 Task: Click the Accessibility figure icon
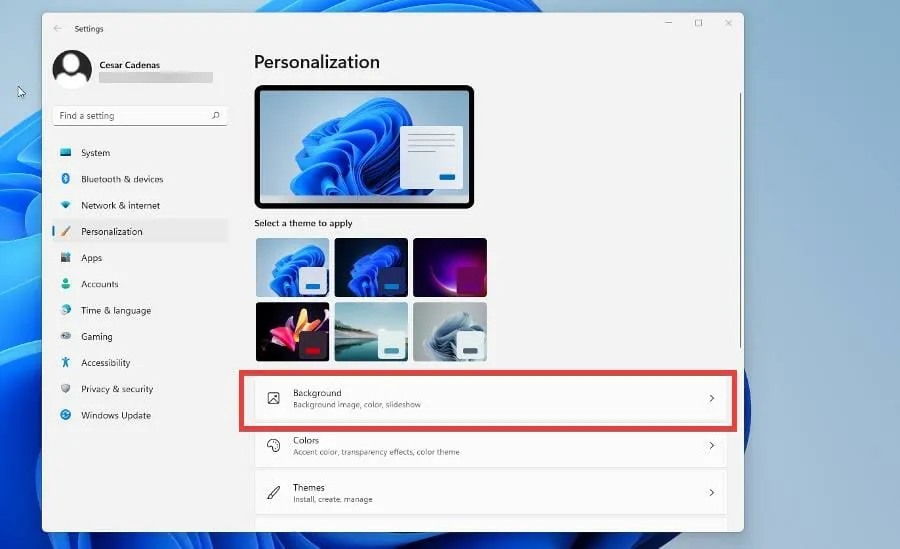(66, 363)
